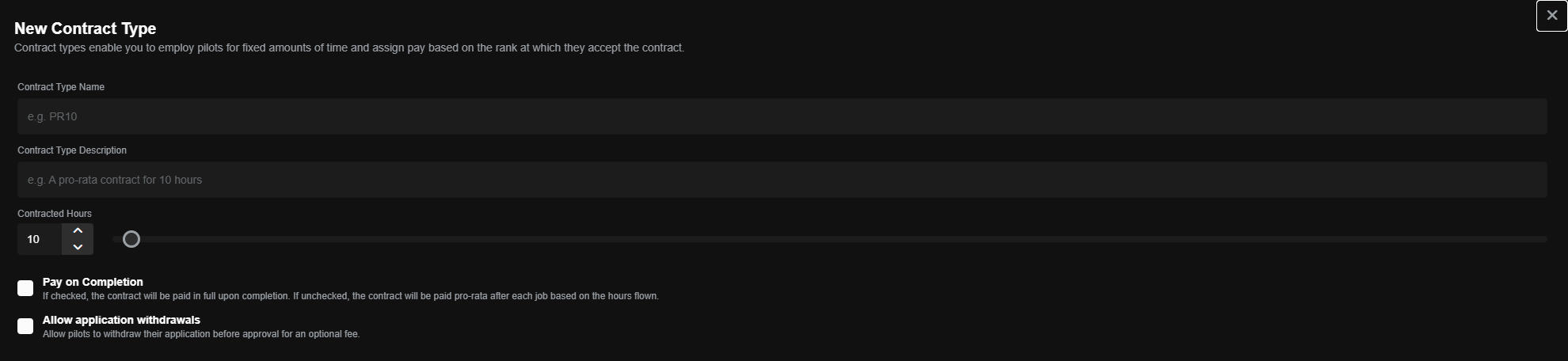The height and width of the screenshot is (361, 1568).
Task: Click the "Contracted Hours" field label
Action: coord(55,214)
